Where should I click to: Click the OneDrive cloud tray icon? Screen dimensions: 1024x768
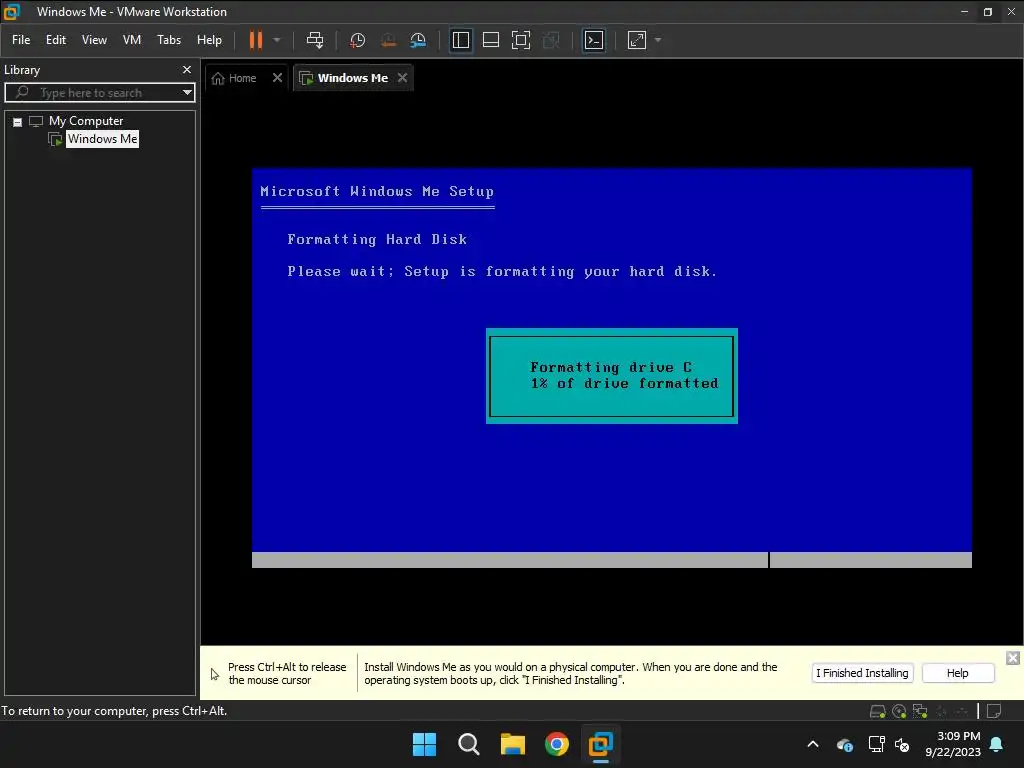pos(844,744)
